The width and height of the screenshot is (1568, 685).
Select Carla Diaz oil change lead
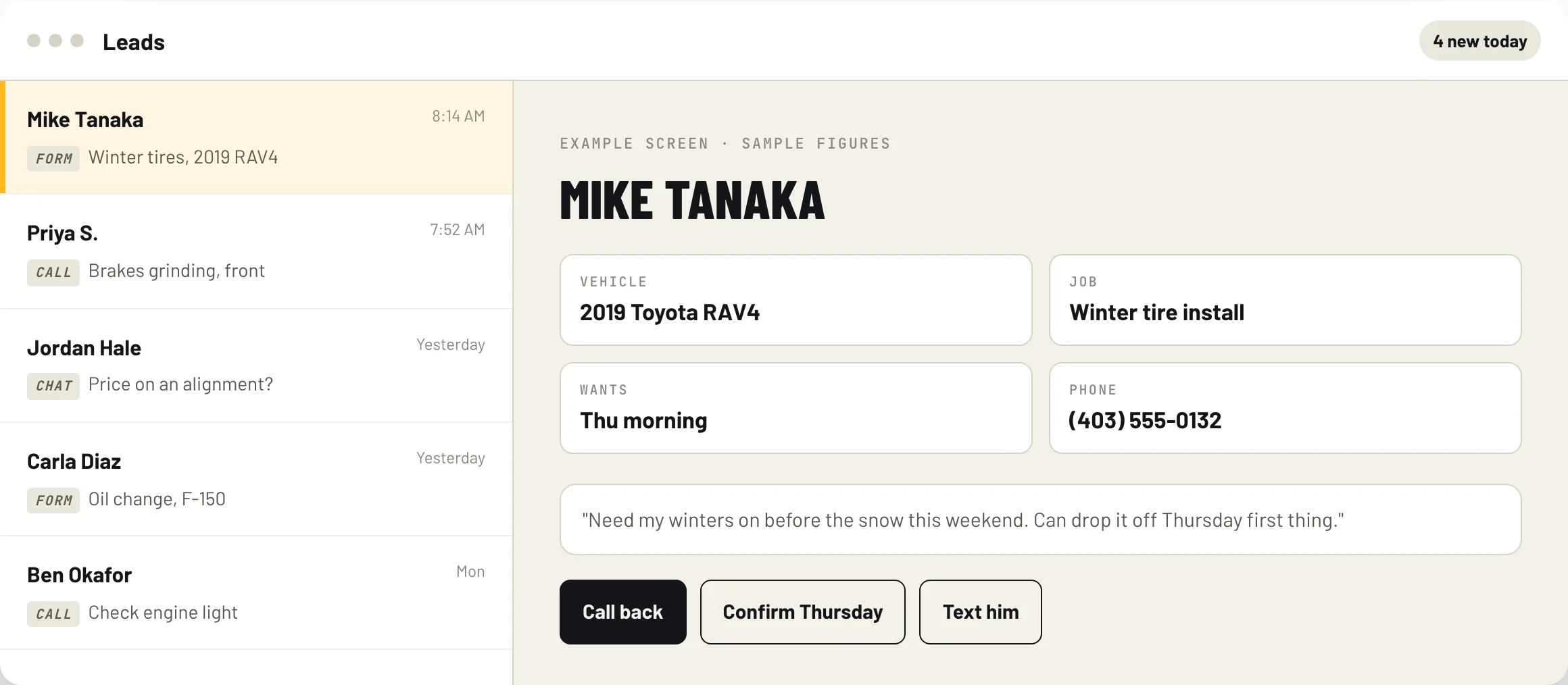256,479
